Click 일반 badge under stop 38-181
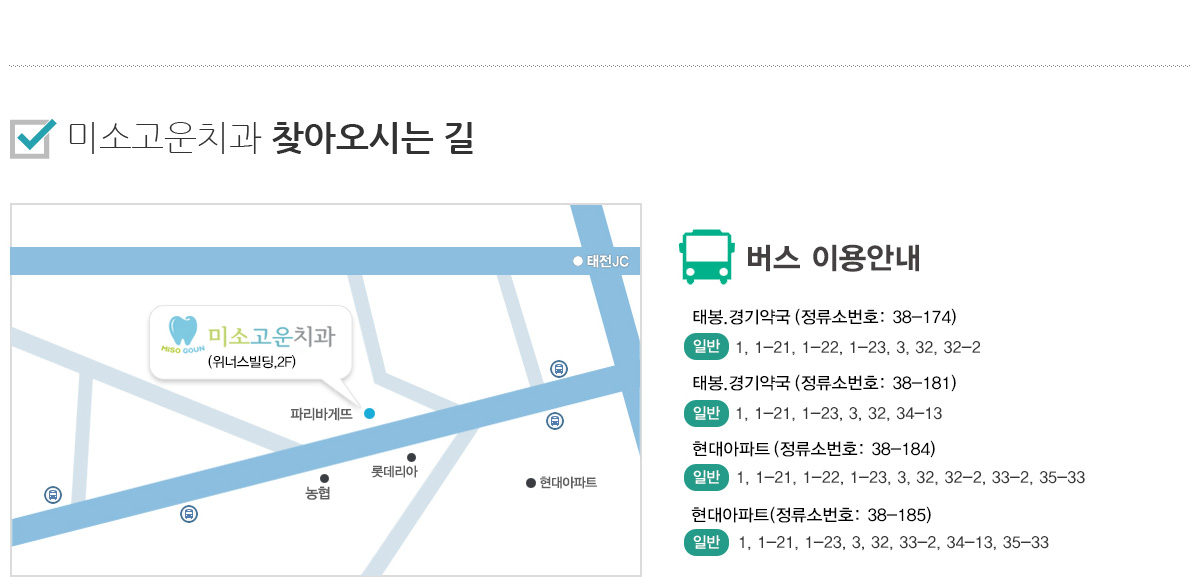The width and height of the screenshot is (1200, 578). (x=706, y=412)
